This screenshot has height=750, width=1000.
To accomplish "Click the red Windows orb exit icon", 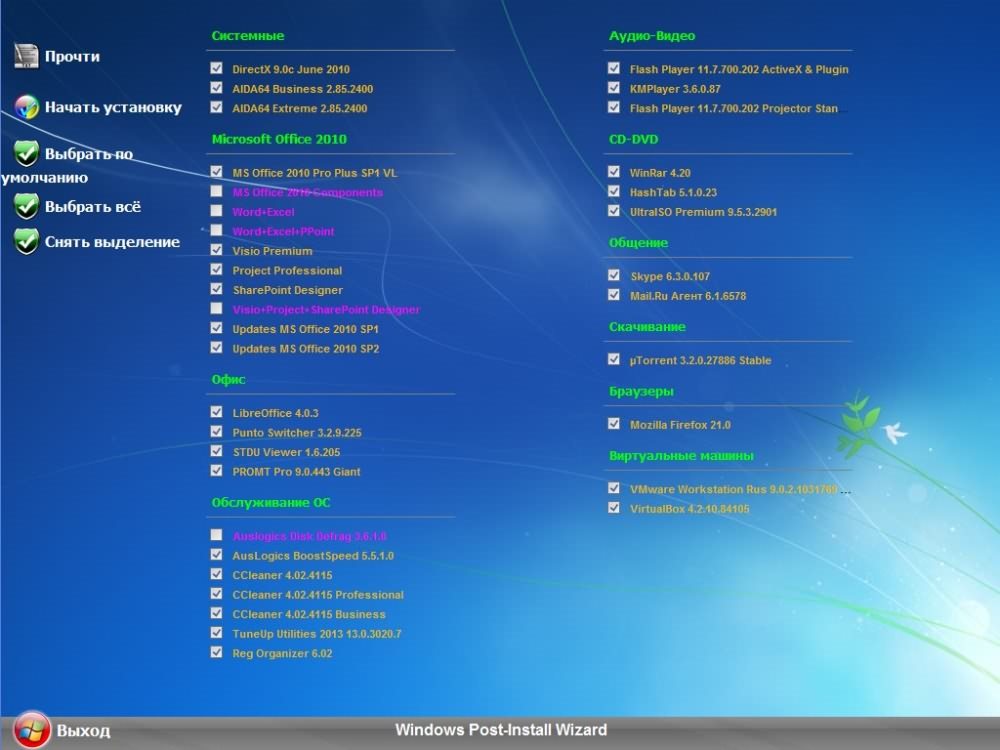I will pyautogui.click(x=32, y=729).
